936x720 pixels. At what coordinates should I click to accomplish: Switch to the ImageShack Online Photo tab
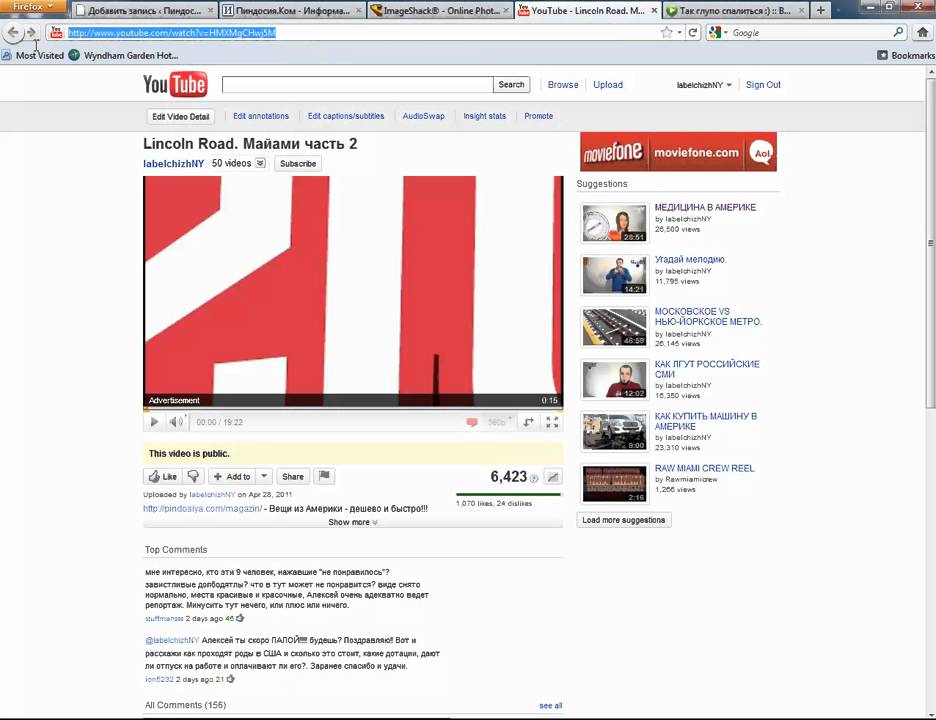tap(440, 11)
